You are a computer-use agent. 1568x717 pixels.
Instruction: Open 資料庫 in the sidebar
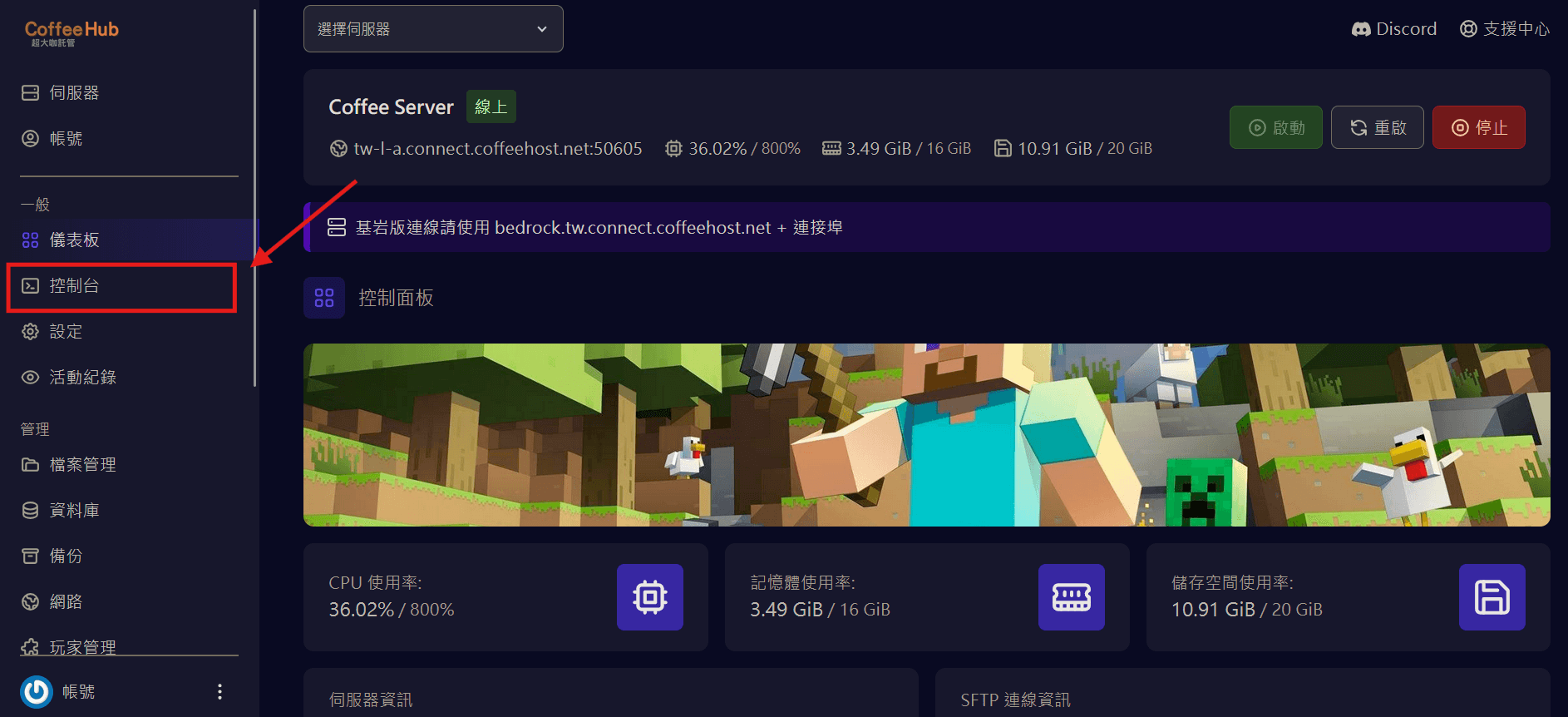[129, 511]
